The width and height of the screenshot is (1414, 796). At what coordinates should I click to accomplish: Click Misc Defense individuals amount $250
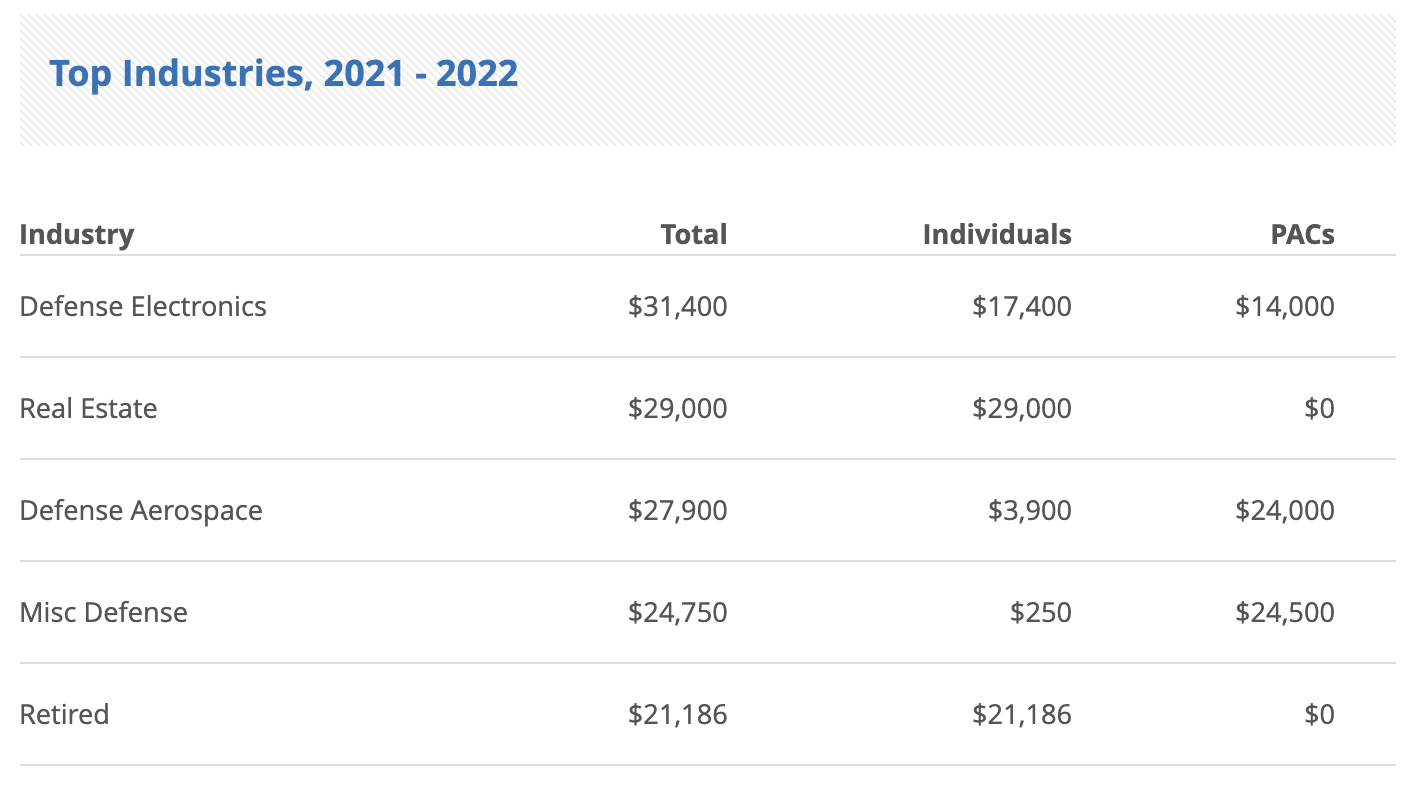click(1040, 612)
